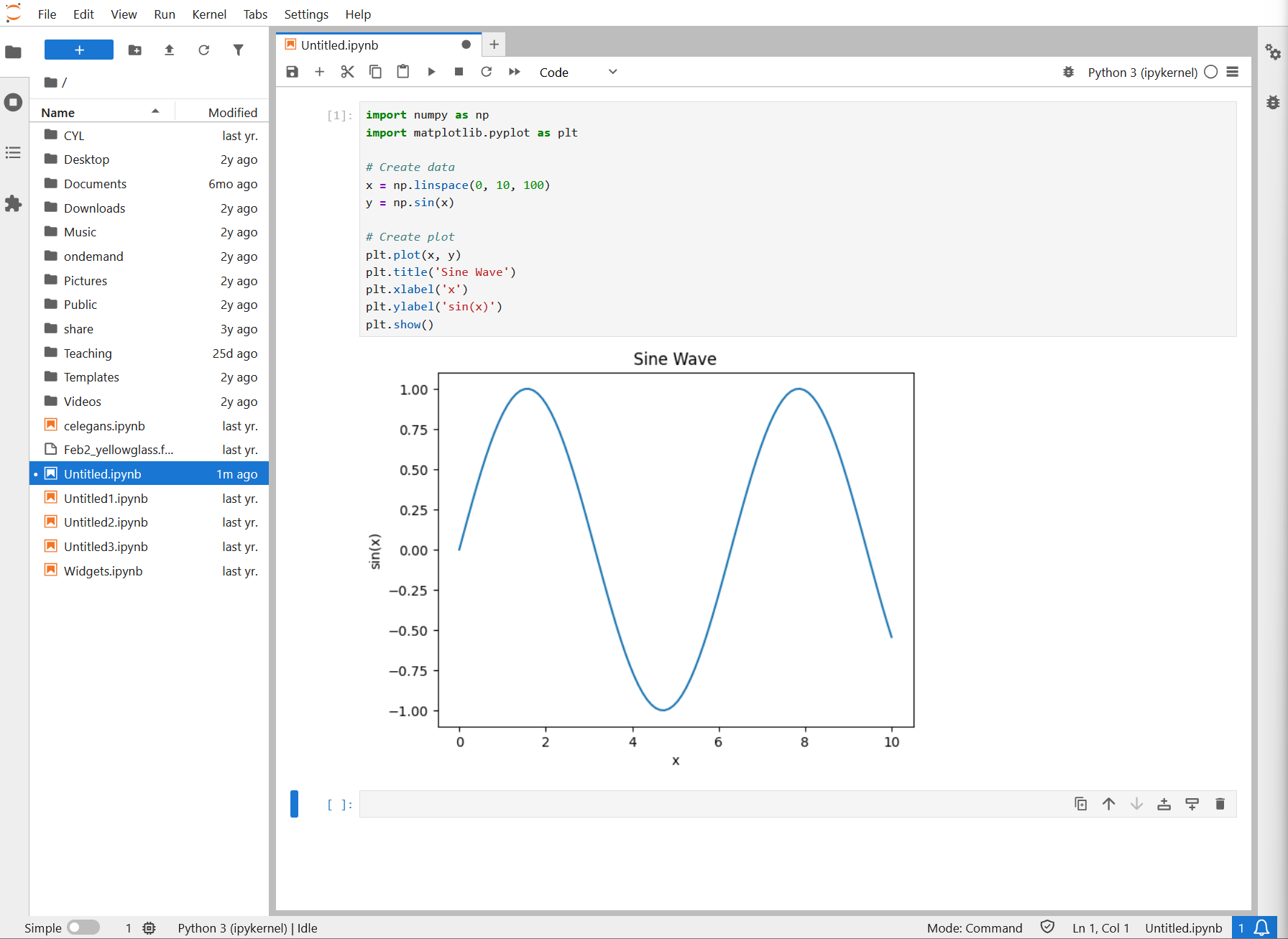Interrupt the kernel with the stop icon
Image resolution: width=1288 pixels, height=939 pixels.
click(x=459, y=72)
